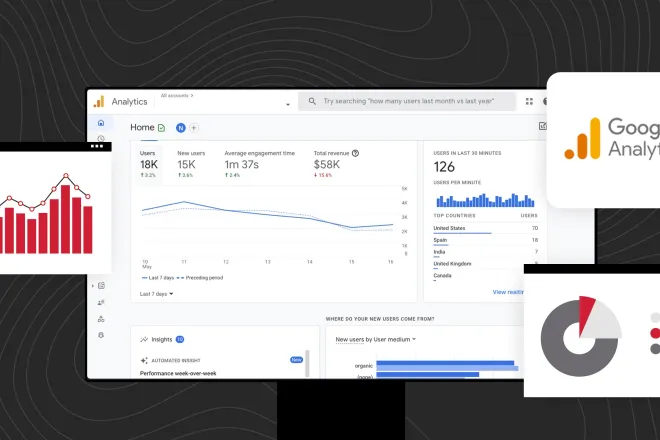Open the customize report edit icon

pyautogui.click(x=543, y=126)
